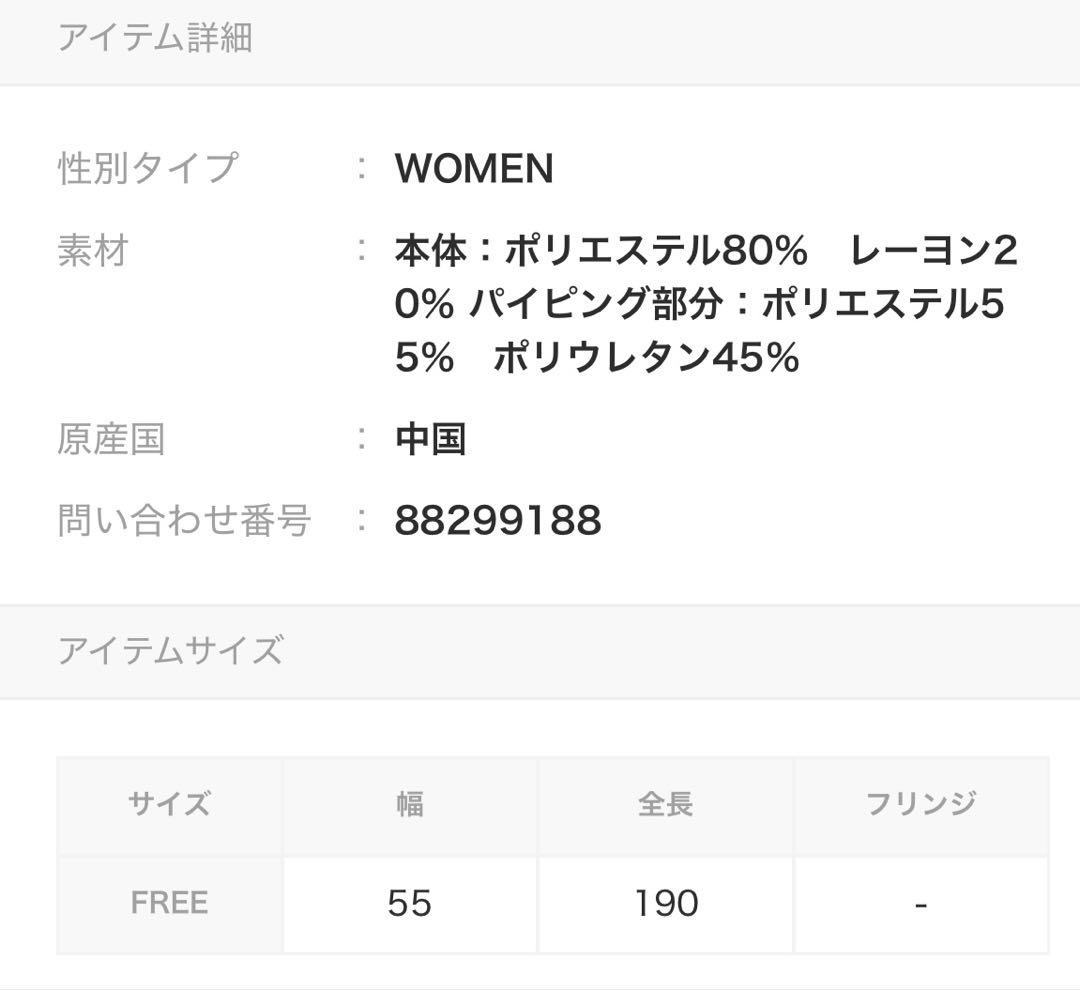Click the 中国 country value
The height and width of the screenshot is (990, 1080).
[431, 439]
